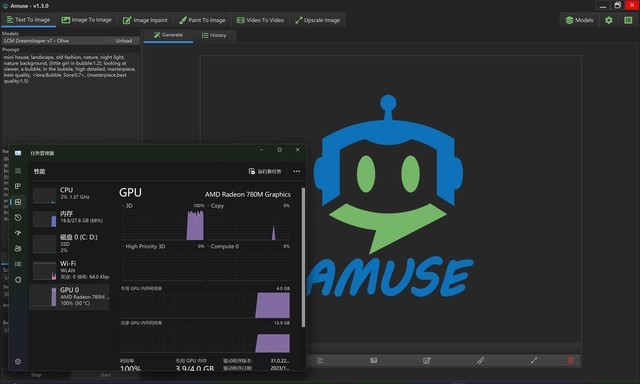This screenshot has height=384, width=640.
Task: Send result to Image Inpaint via the bottom bar icon
Action: pyautogui.click(x=427, y=360)
